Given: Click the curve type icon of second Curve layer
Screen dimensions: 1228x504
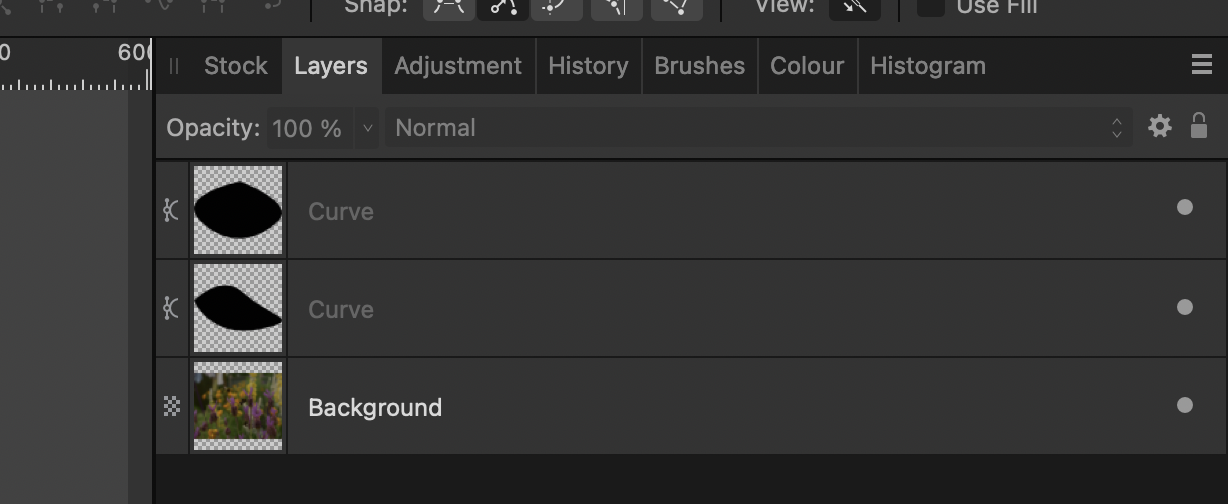Looking at the screenshot, I should coord(171,308).
